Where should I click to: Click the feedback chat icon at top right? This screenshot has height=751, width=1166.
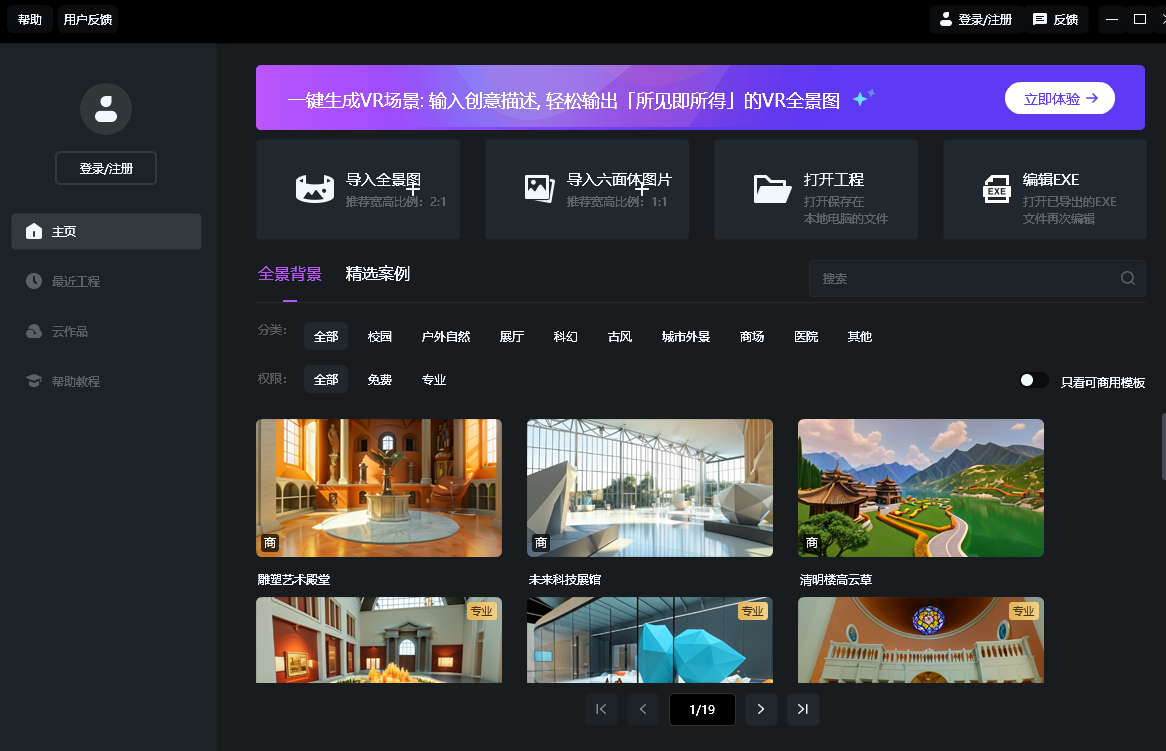click(1040, 19)
